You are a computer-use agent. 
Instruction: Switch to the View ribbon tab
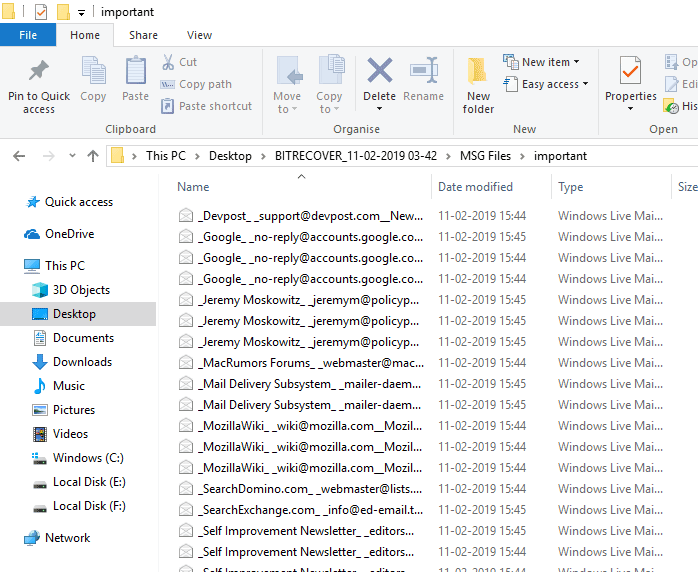199,35
